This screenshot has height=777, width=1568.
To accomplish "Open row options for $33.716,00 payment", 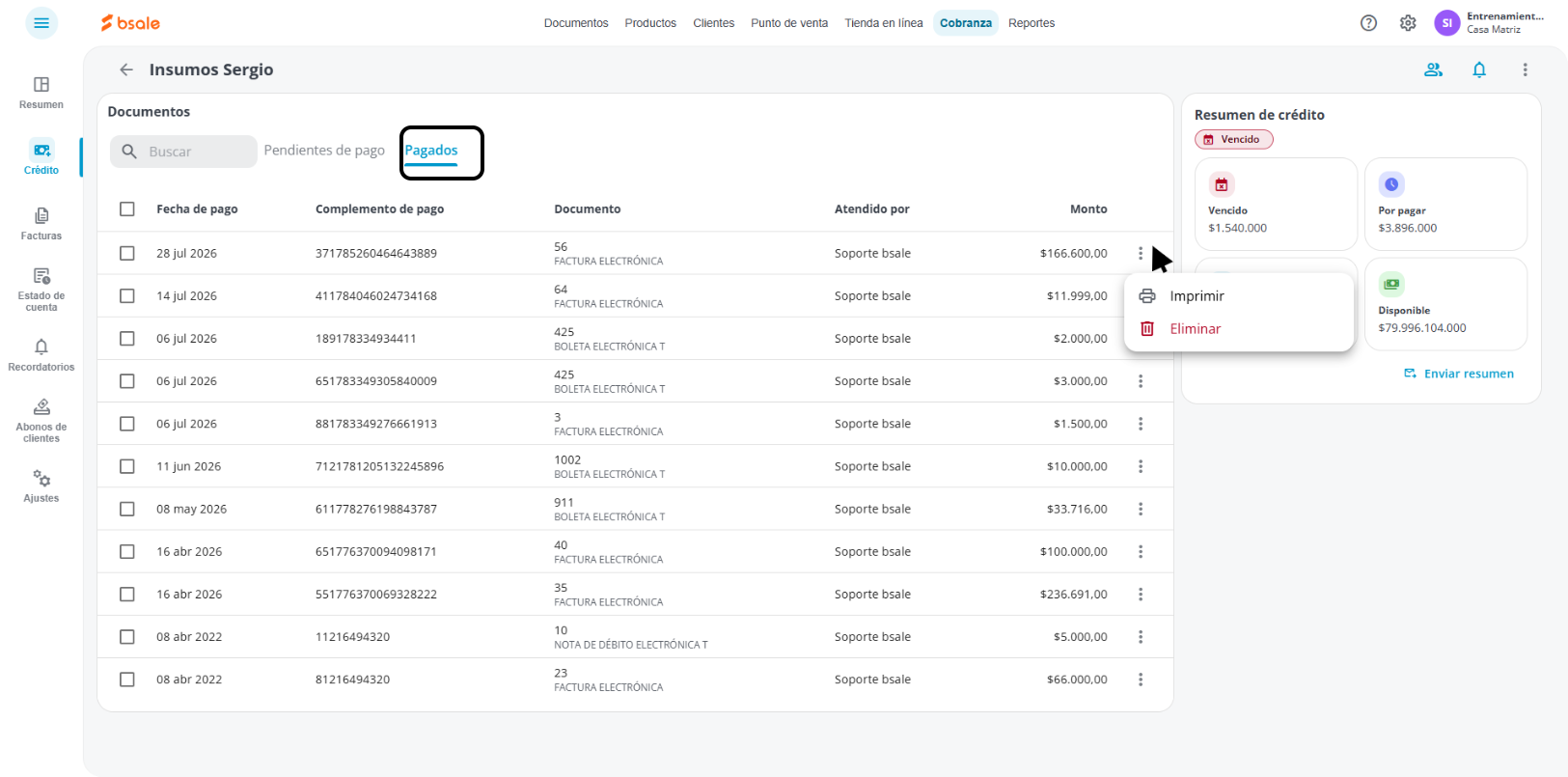I will coord(1141,509).
